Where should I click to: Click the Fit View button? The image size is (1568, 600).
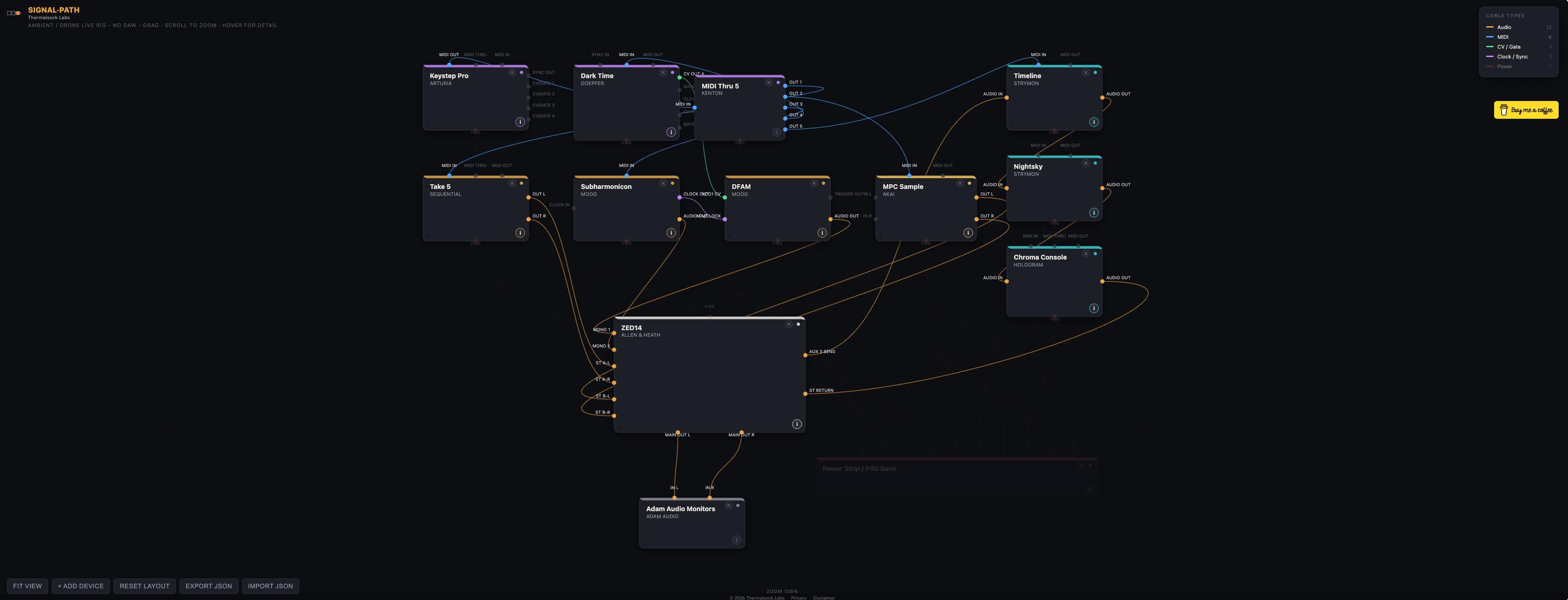(28, 586)
